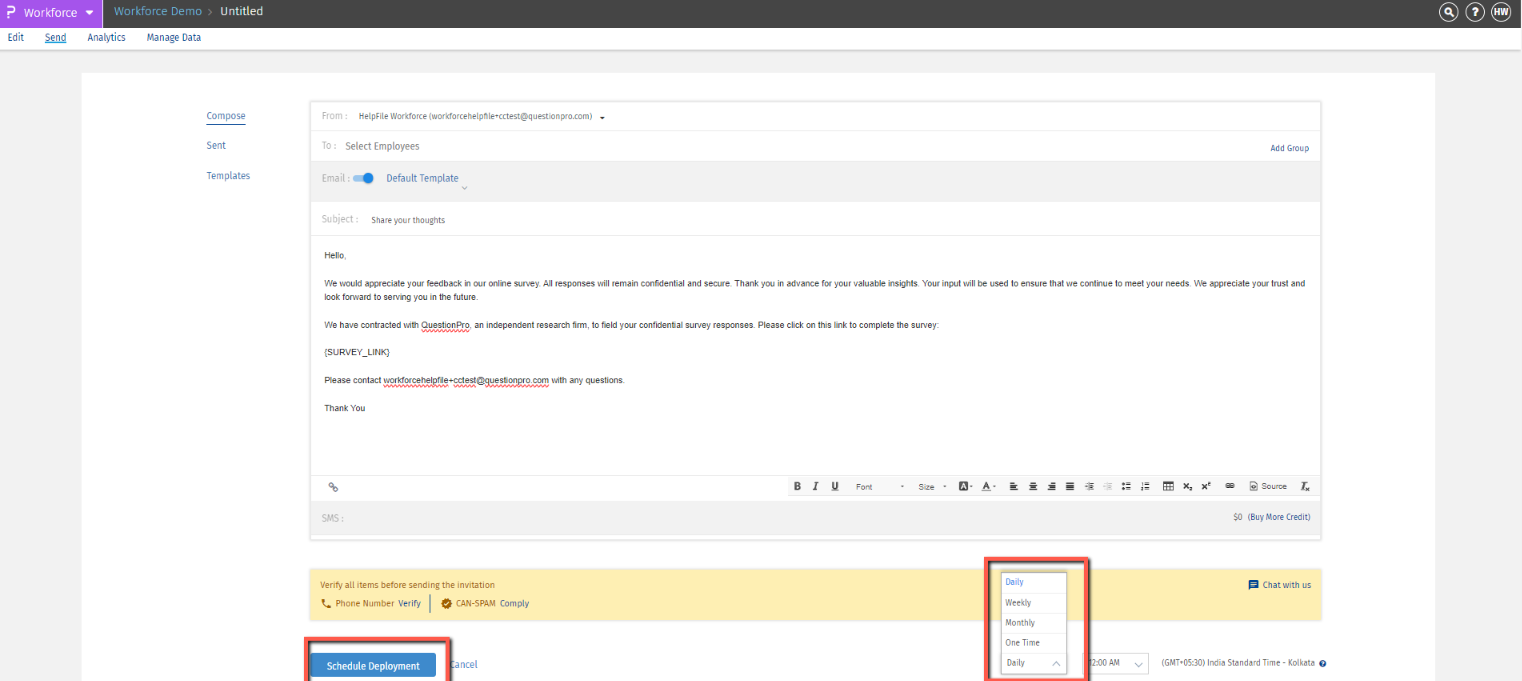Screen dimensions: 1522x681
Task: Click Comply link for CAN-SPAM
Action: [514, 604]
